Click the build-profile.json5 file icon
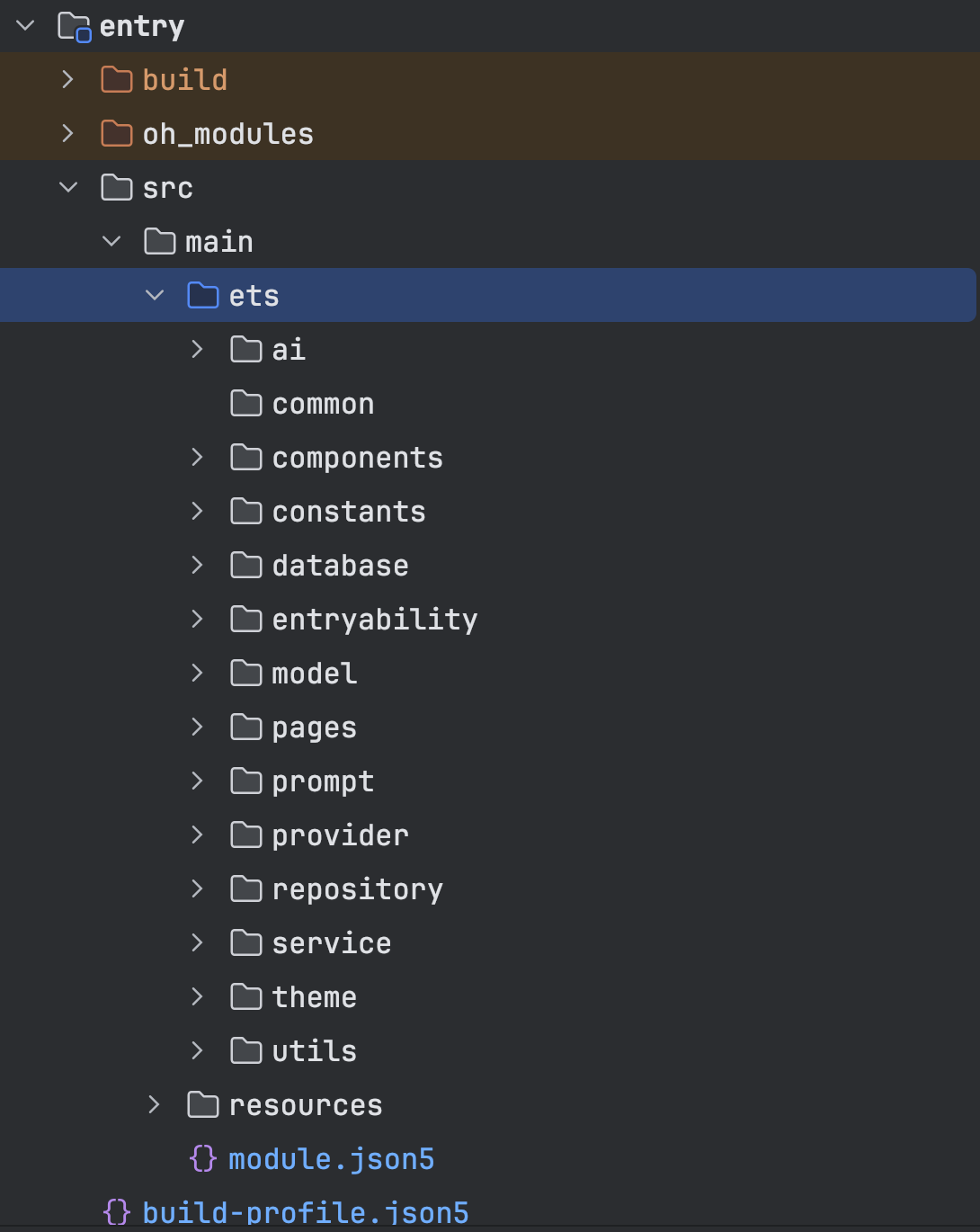Viewport: 980px width, 1232px height. coord(117,1212)
